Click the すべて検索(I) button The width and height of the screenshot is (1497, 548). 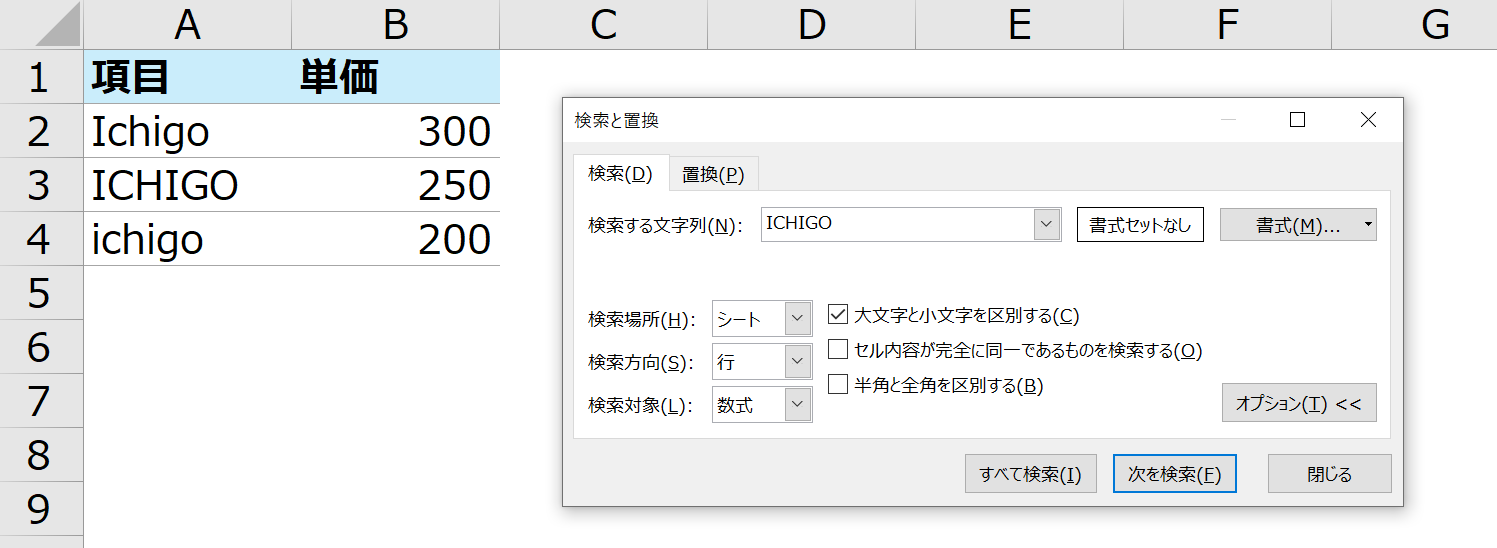pyautogui.click(x=1030, y=474)
